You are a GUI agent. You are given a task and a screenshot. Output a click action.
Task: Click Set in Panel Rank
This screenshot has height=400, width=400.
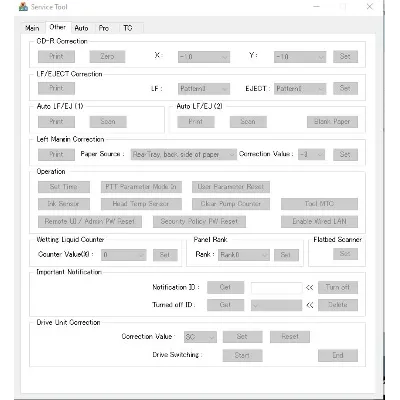point(286,255)
